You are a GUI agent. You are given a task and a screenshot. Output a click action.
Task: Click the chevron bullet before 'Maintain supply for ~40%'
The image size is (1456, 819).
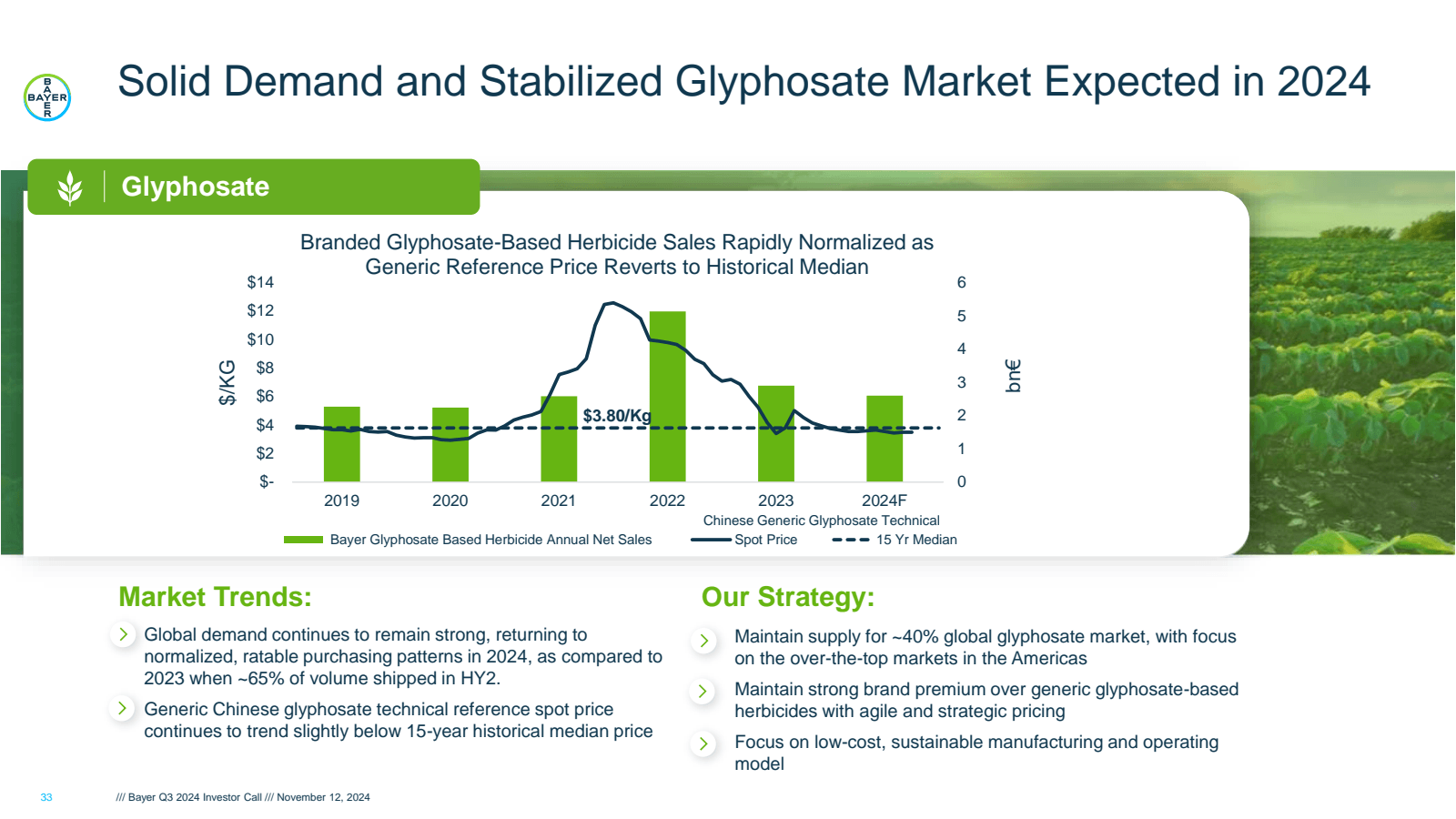click(x=703, y=641)
